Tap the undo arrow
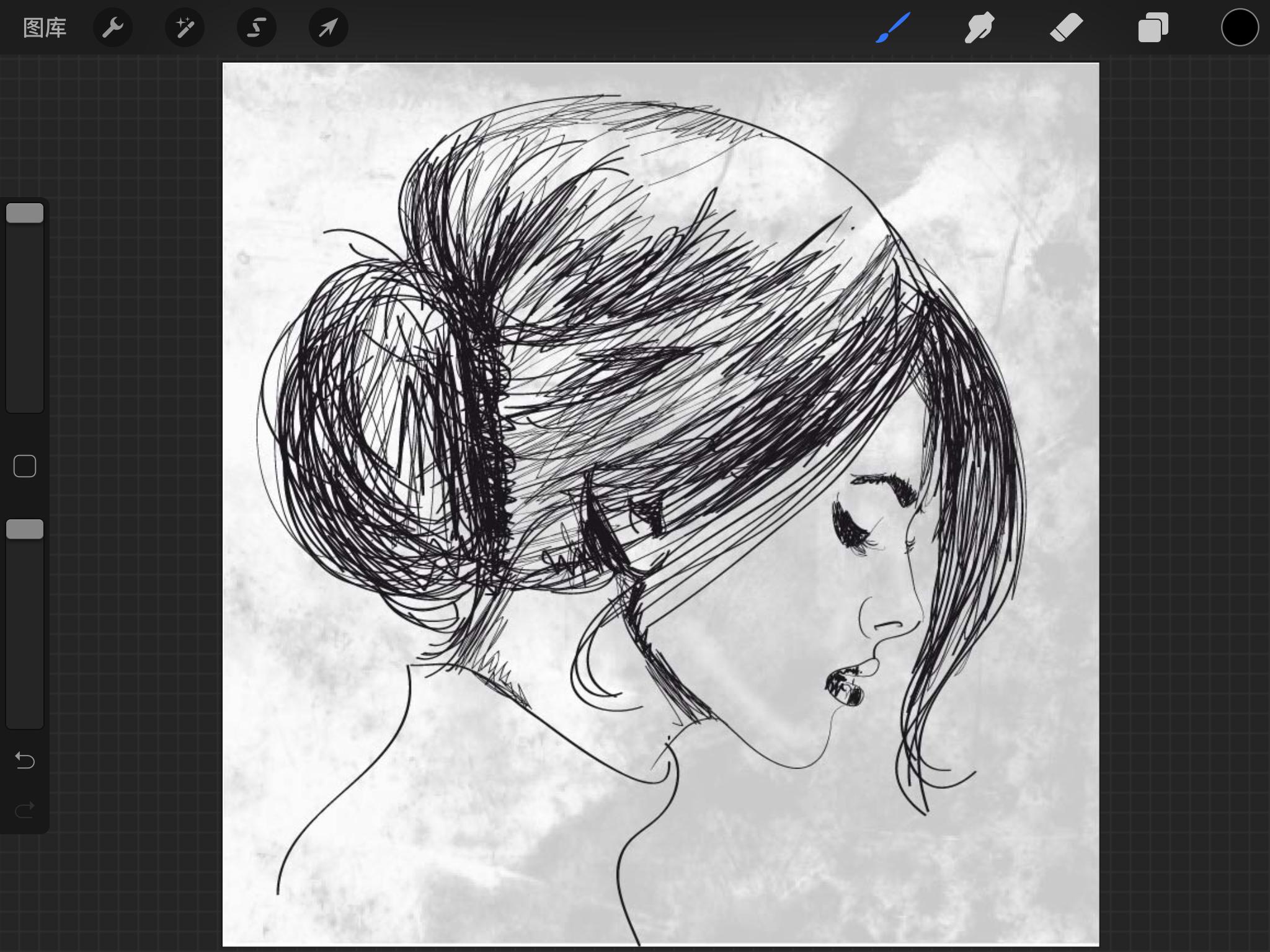Viewport: 1270px width, 952px height. coord(25,760)
